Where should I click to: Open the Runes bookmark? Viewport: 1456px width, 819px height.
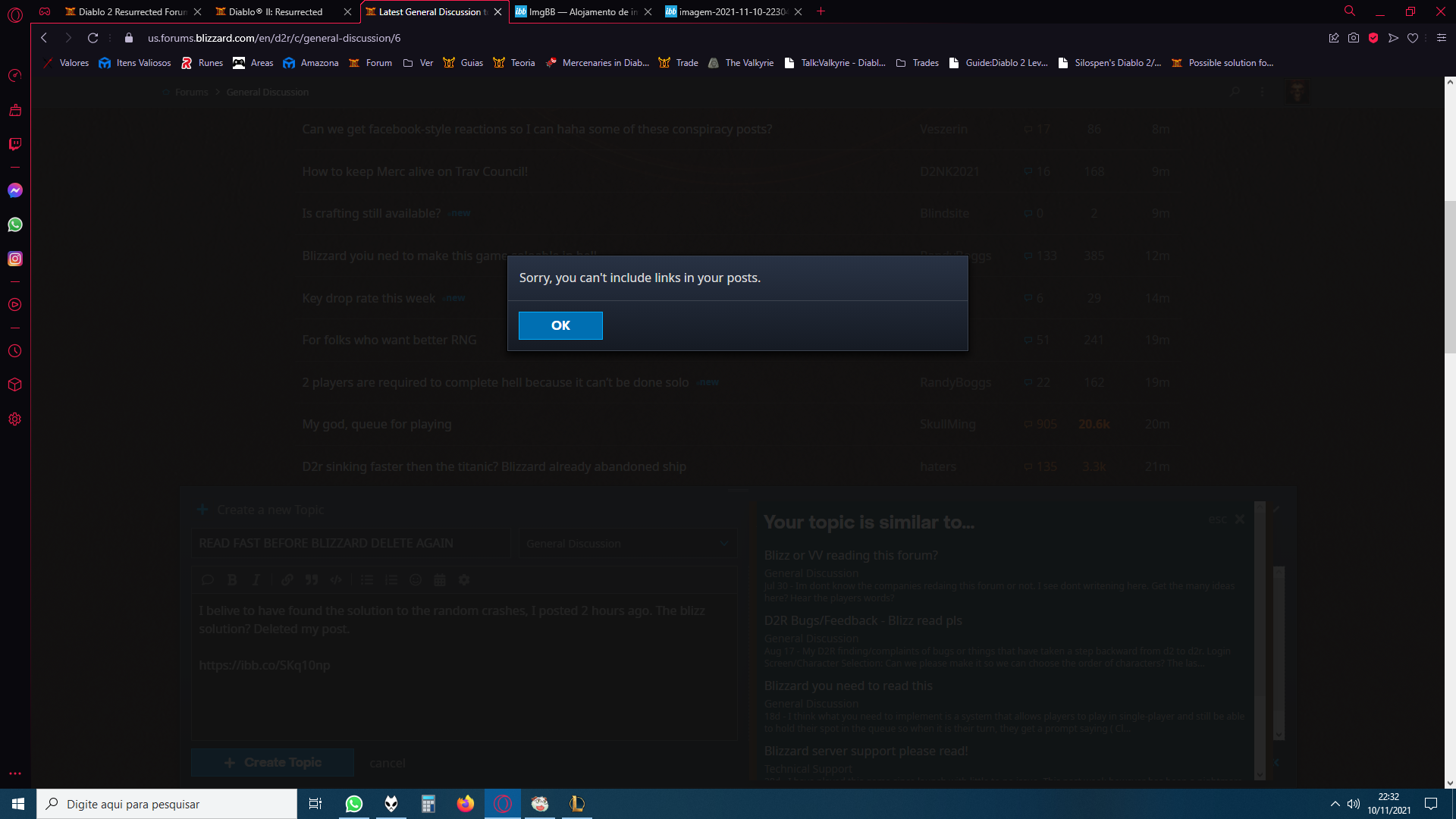202,63
